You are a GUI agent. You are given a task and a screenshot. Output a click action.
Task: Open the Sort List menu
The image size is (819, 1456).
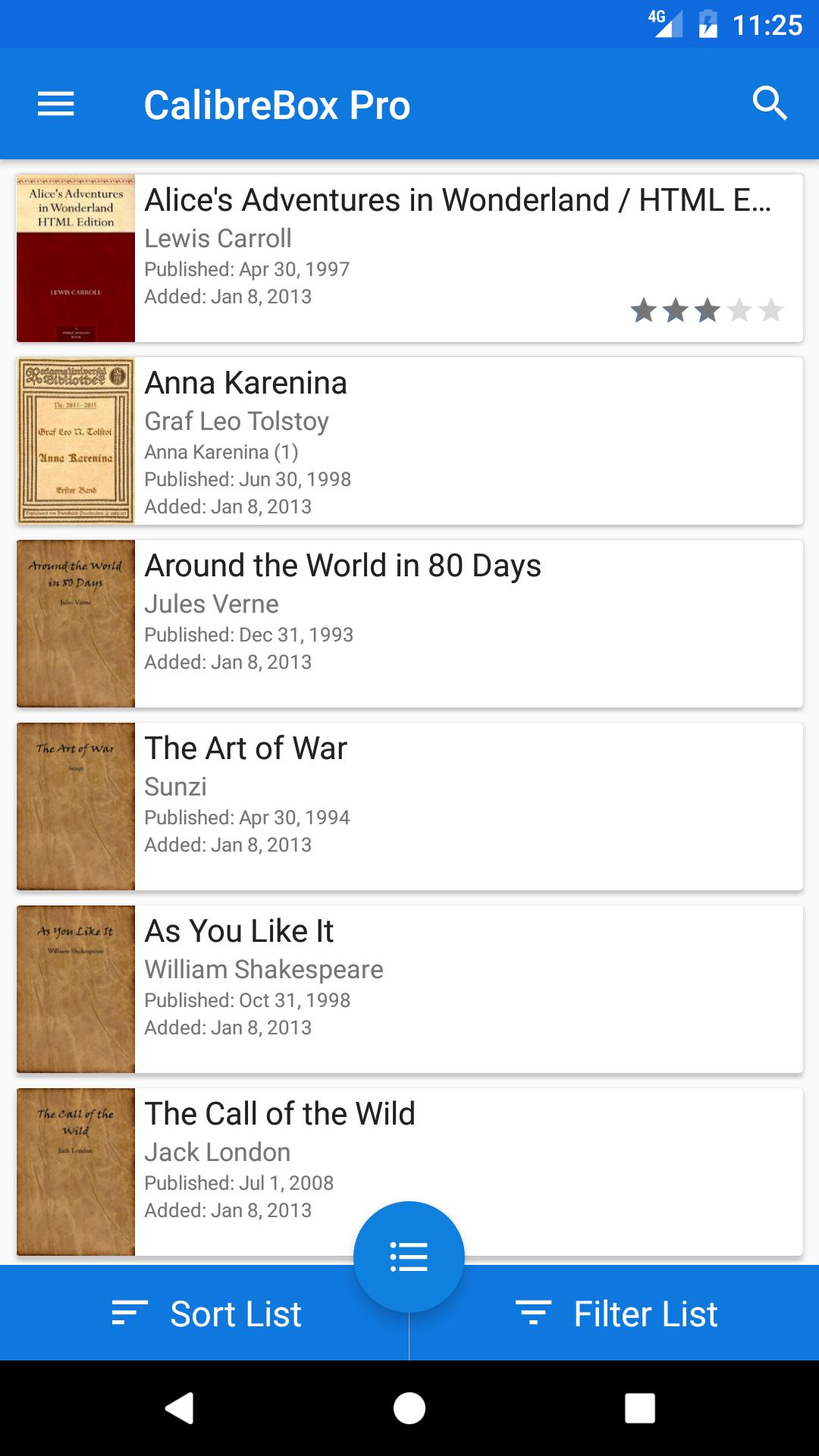click(x=206, y=1314)
